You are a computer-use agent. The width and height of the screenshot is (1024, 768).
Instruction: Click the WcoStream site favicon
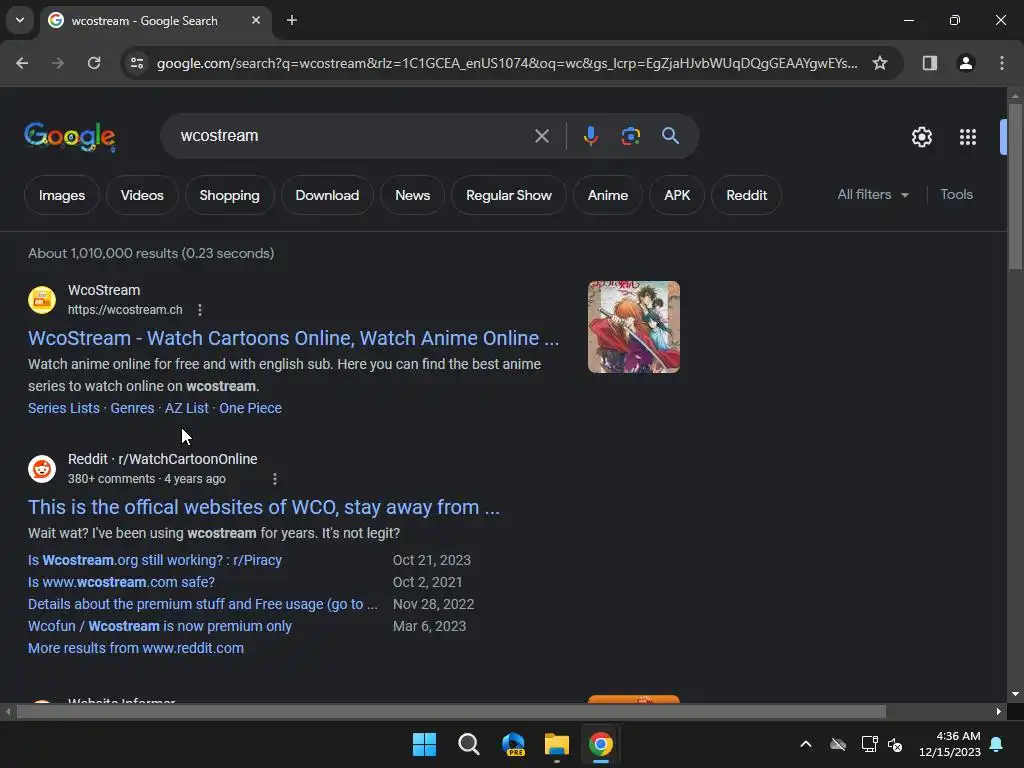42,300
